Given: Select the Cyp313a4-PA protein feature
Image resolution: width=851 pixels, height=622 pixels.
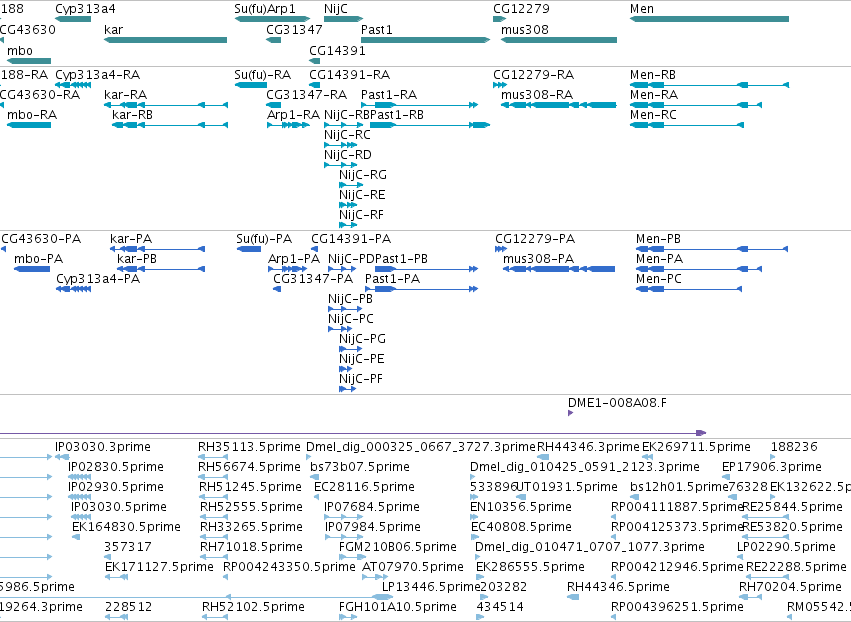Looking at the screenshot, I should pyautogui.click(x=73, y=289).
